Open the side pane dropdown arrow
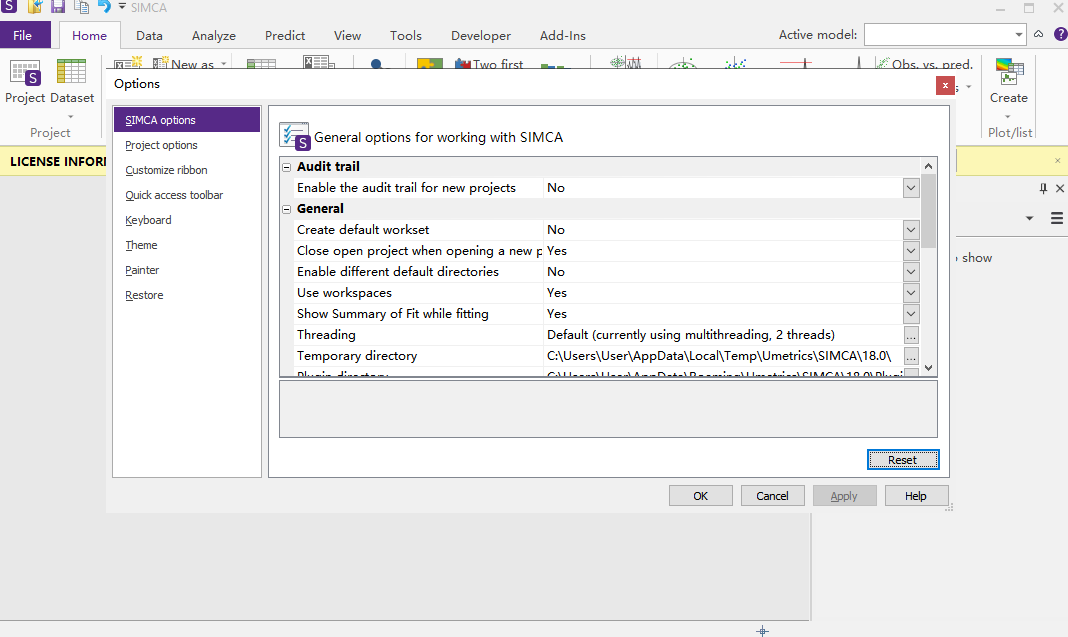Image resolution: width=1068 pixels, height=637 pixels. [x=1029, y=218]
